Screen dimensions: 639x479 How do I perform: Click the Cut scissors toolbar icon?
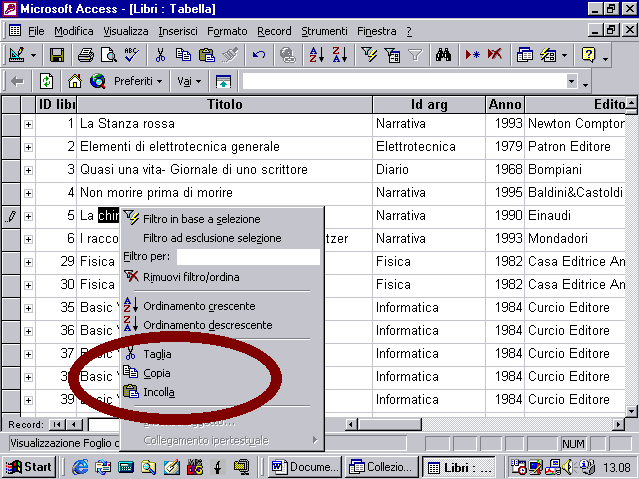160,55
